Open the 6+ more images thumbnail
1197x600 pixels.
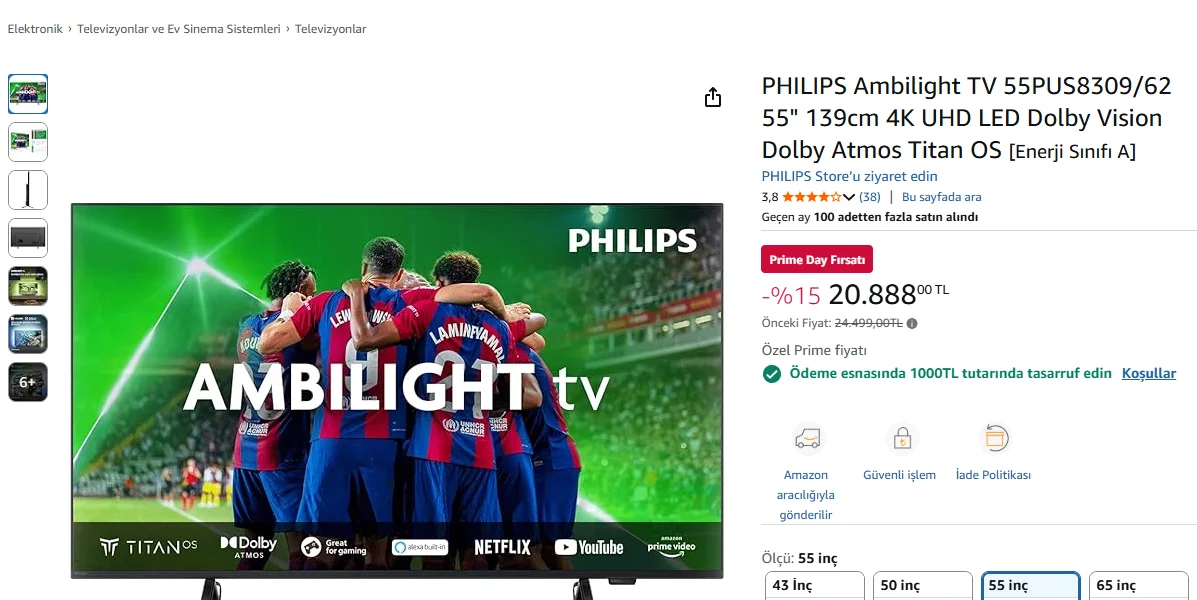(27, 382)
